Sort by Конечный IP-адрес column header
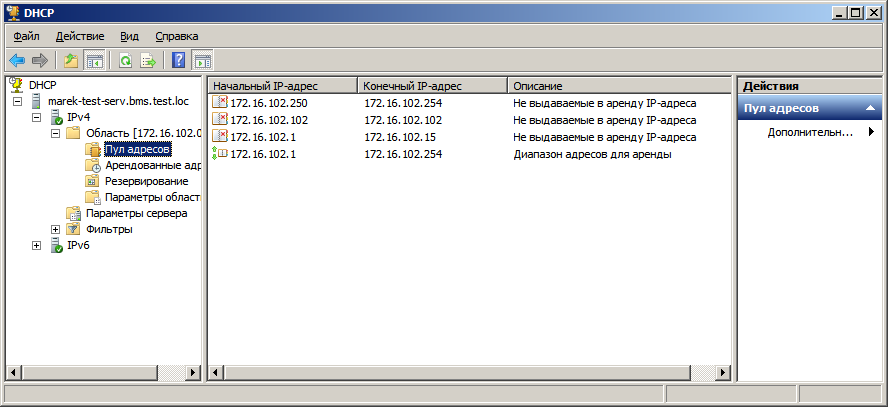Viewport: 888px width, 407px height. [x=433, y=86]
